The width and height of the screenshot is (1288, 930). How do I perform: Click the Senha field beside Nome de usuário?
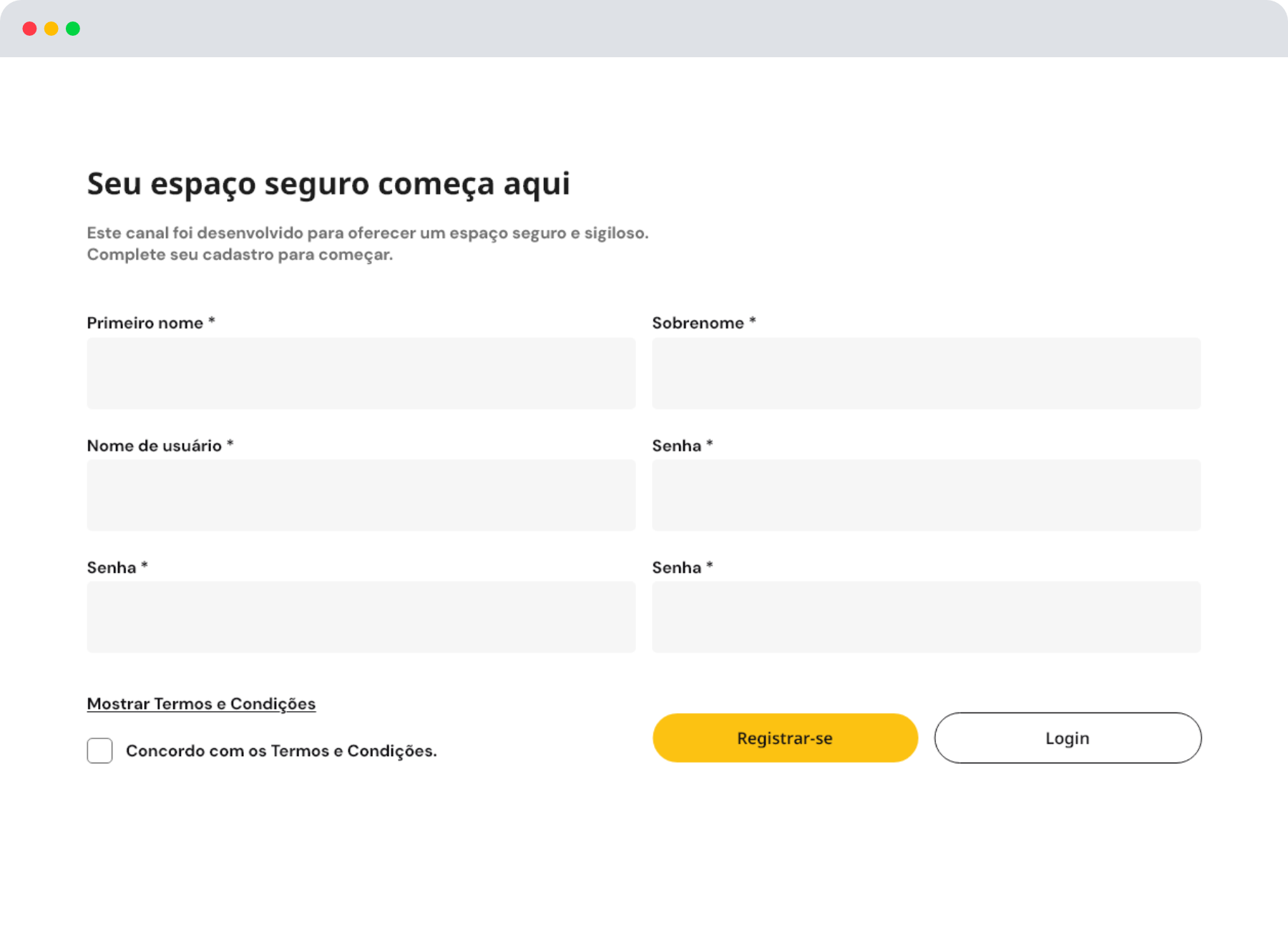point(926,495)
